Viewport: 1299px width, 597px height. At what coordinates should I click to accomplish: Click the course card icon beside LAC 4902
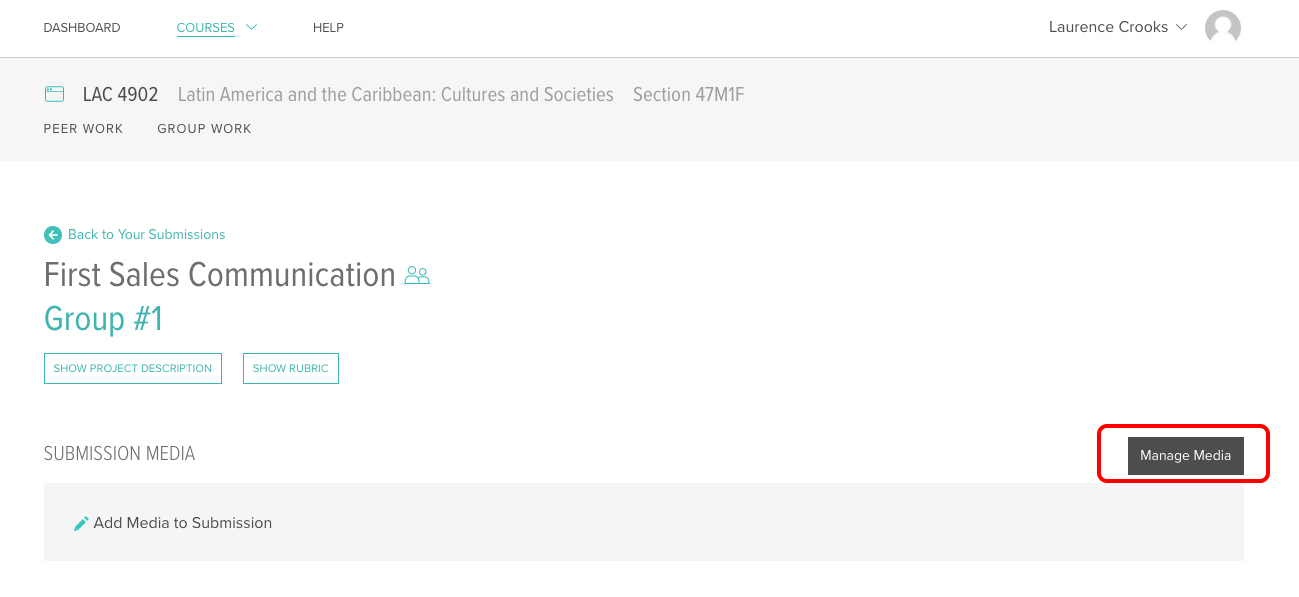coord(54,94)
